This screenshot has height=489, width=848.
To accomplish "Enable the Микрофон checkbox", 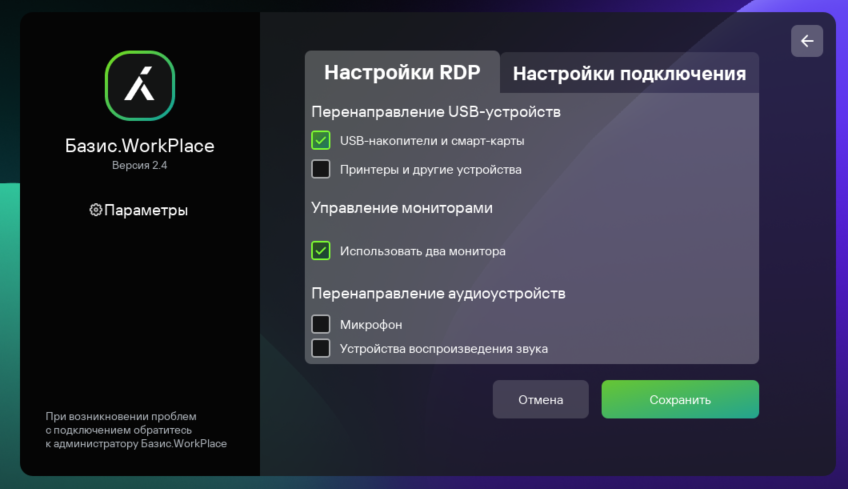I will 321,324.
